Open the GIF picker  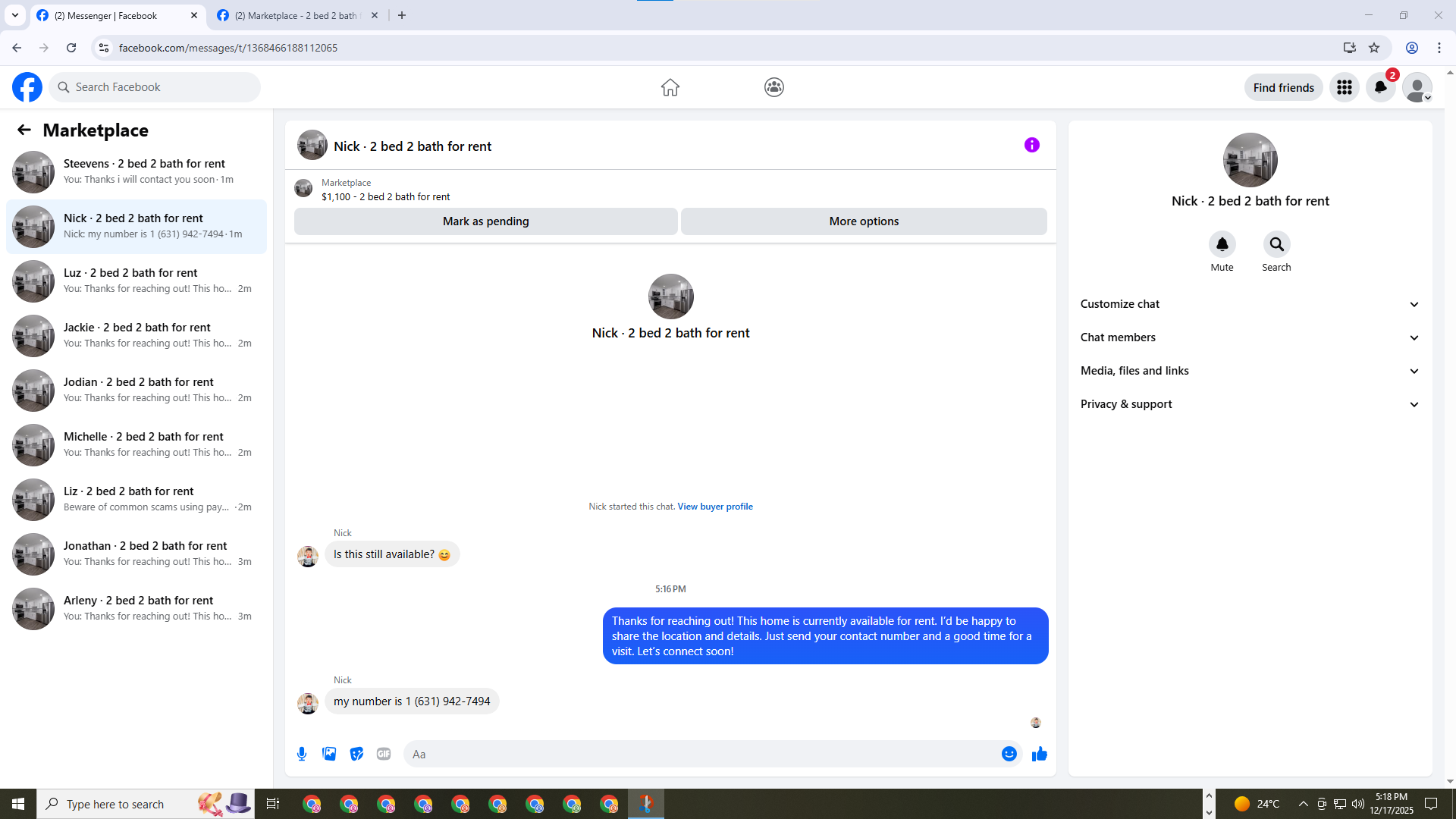[384, 754]
